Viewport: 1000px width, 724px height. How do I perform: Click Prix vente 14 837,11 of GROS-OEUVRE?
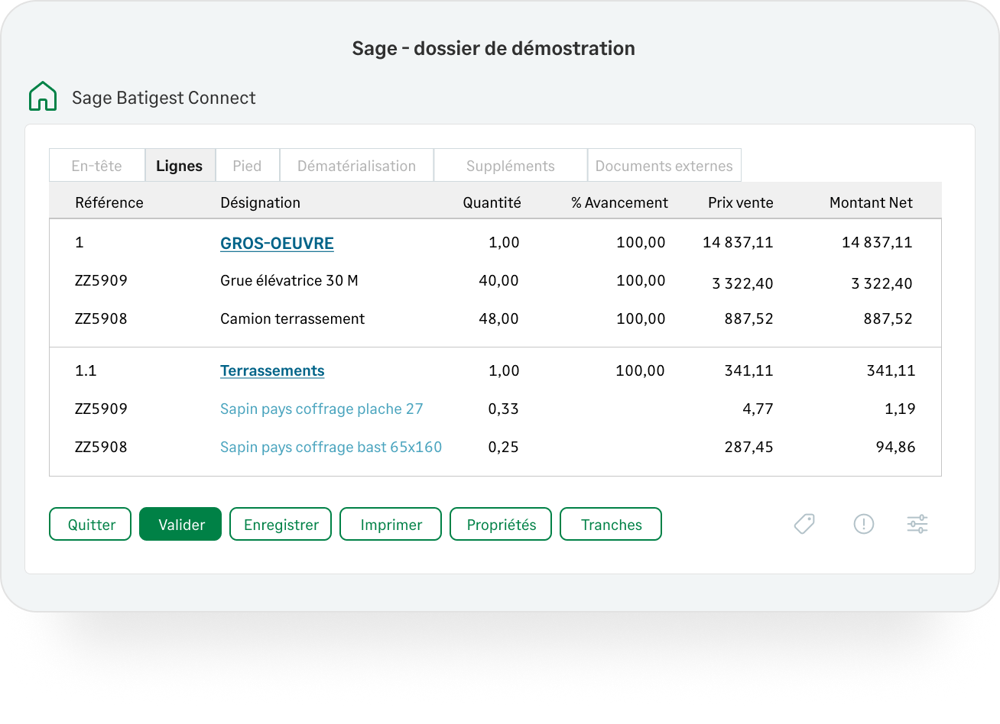click(738, 242)
